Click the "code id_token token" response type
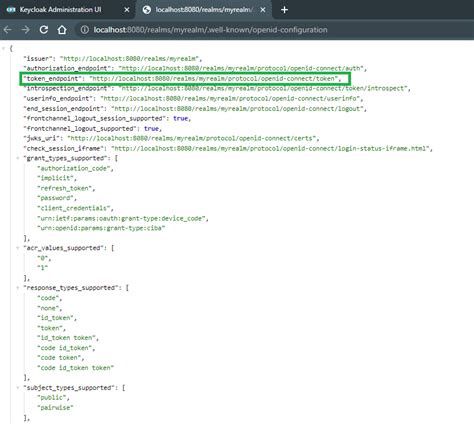The width and height of the screenshot is (474, 424). coord(76,368)
